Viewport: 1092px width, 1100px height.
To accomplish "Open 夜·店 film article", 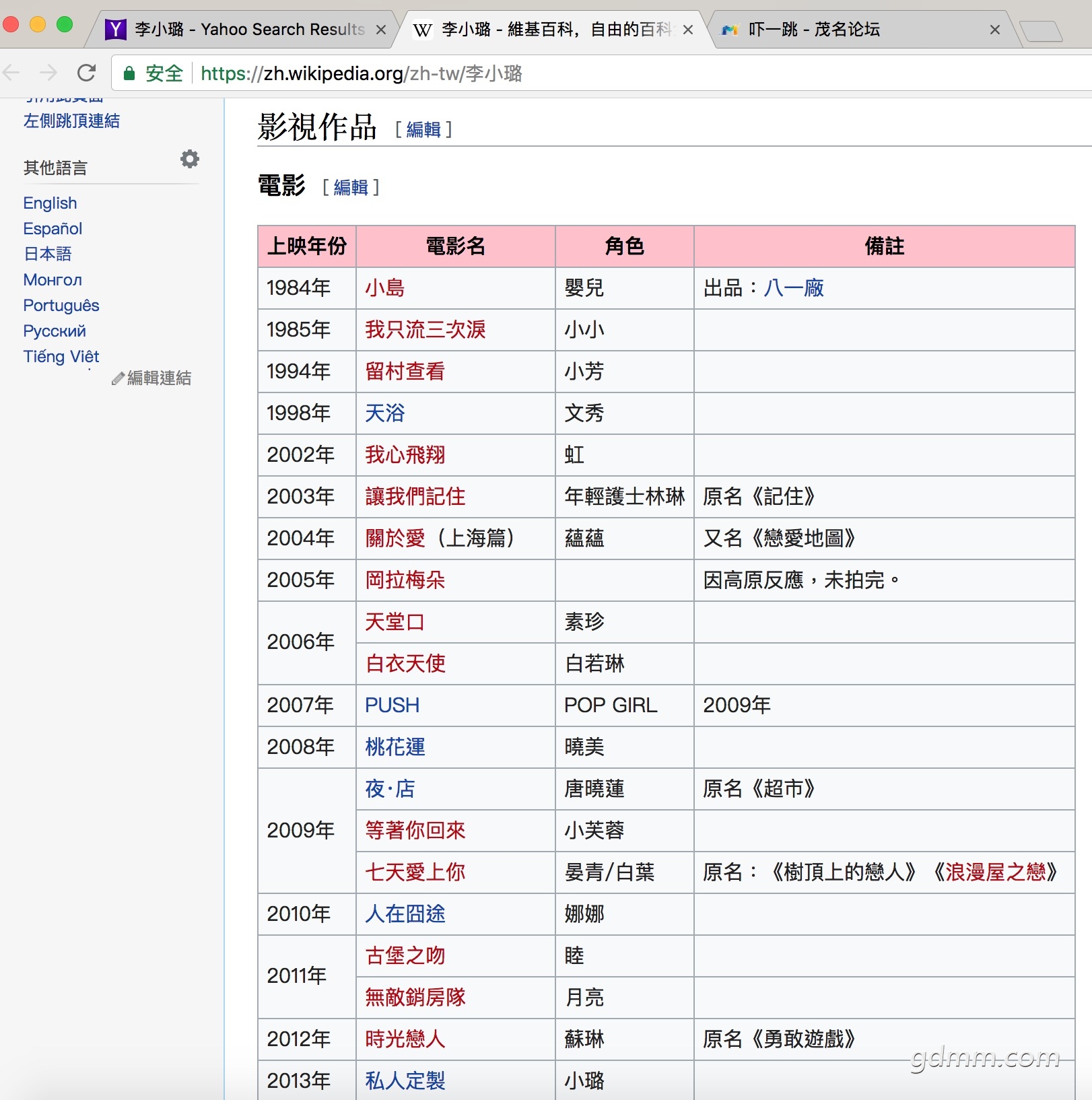I will click(390, 789).
